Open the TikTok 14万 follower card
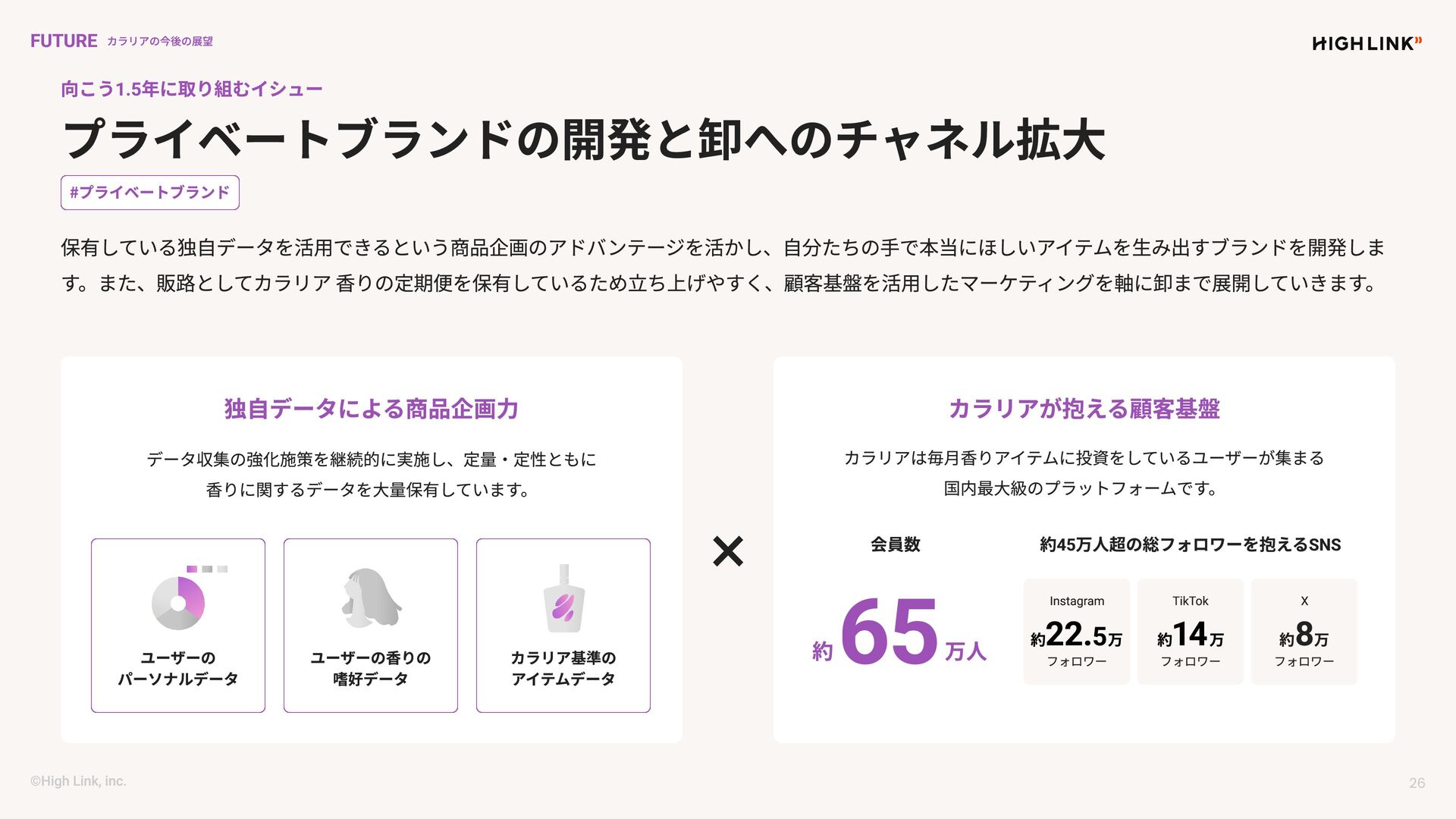Viewport: 1456px width, 819px height. coord(1191,632)
